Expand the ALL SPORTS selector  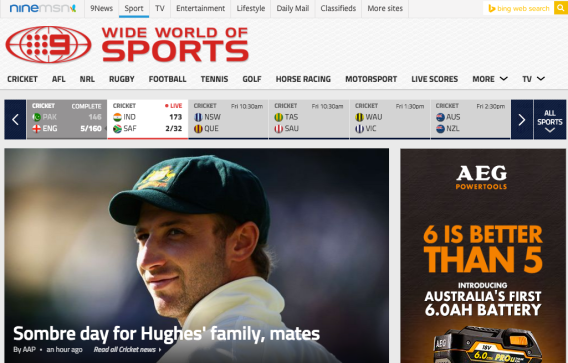(550, 120)
